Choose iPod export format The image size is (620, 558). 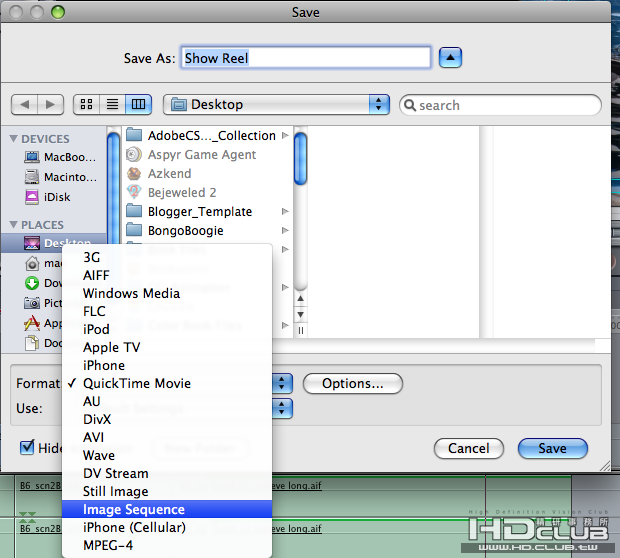coord(167,329)
